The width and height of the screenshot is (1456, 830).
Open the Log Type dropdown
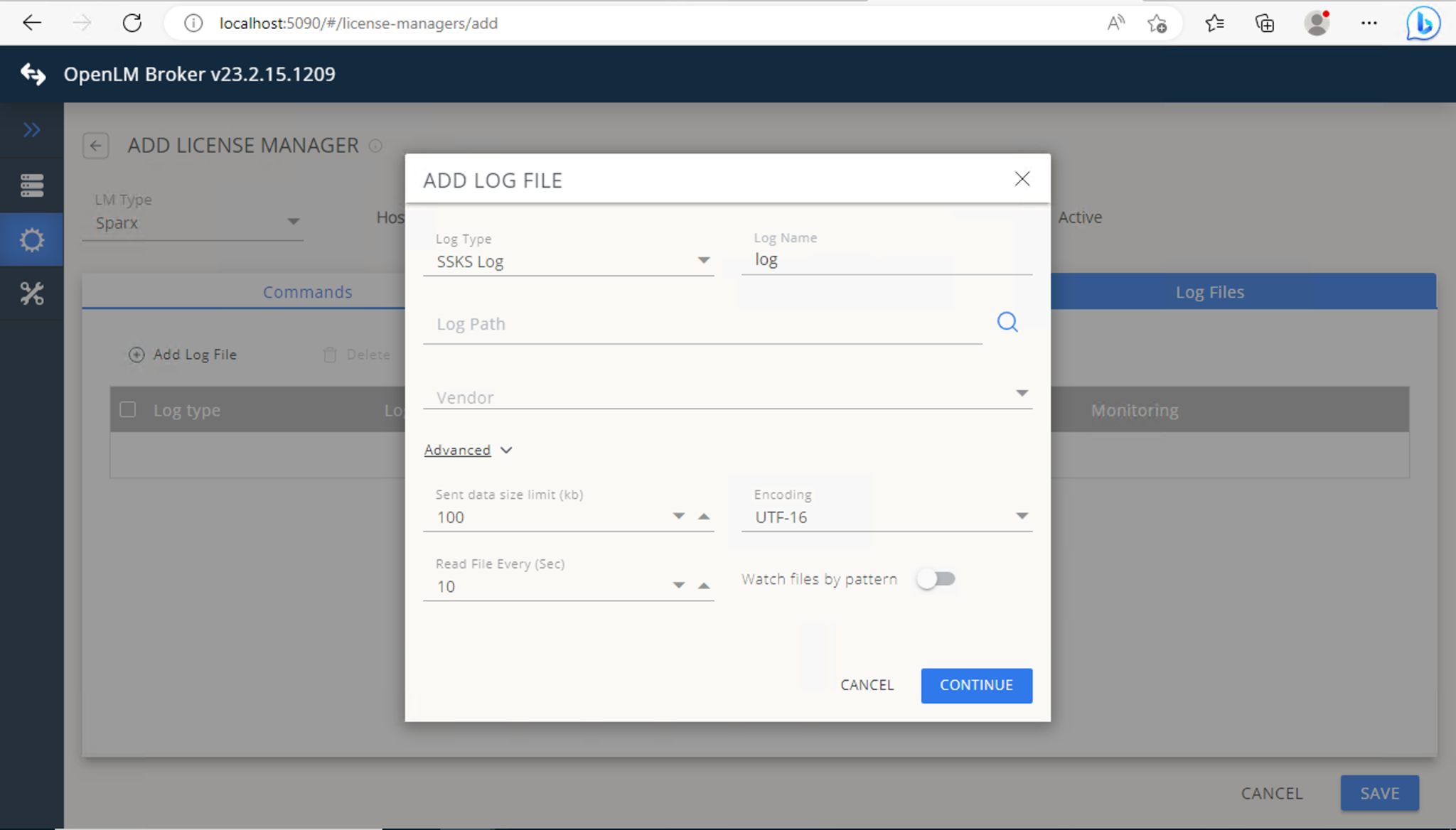pos(703,261)
